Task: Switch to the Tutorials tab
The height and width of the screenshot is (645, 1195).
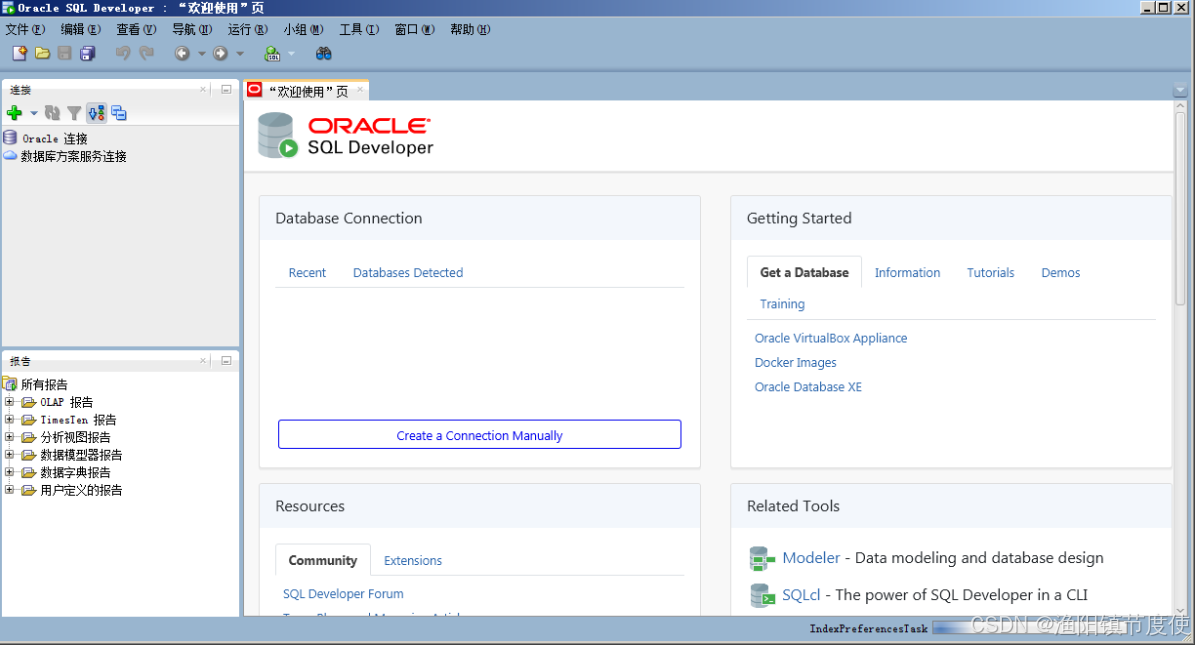Action: 991,272
